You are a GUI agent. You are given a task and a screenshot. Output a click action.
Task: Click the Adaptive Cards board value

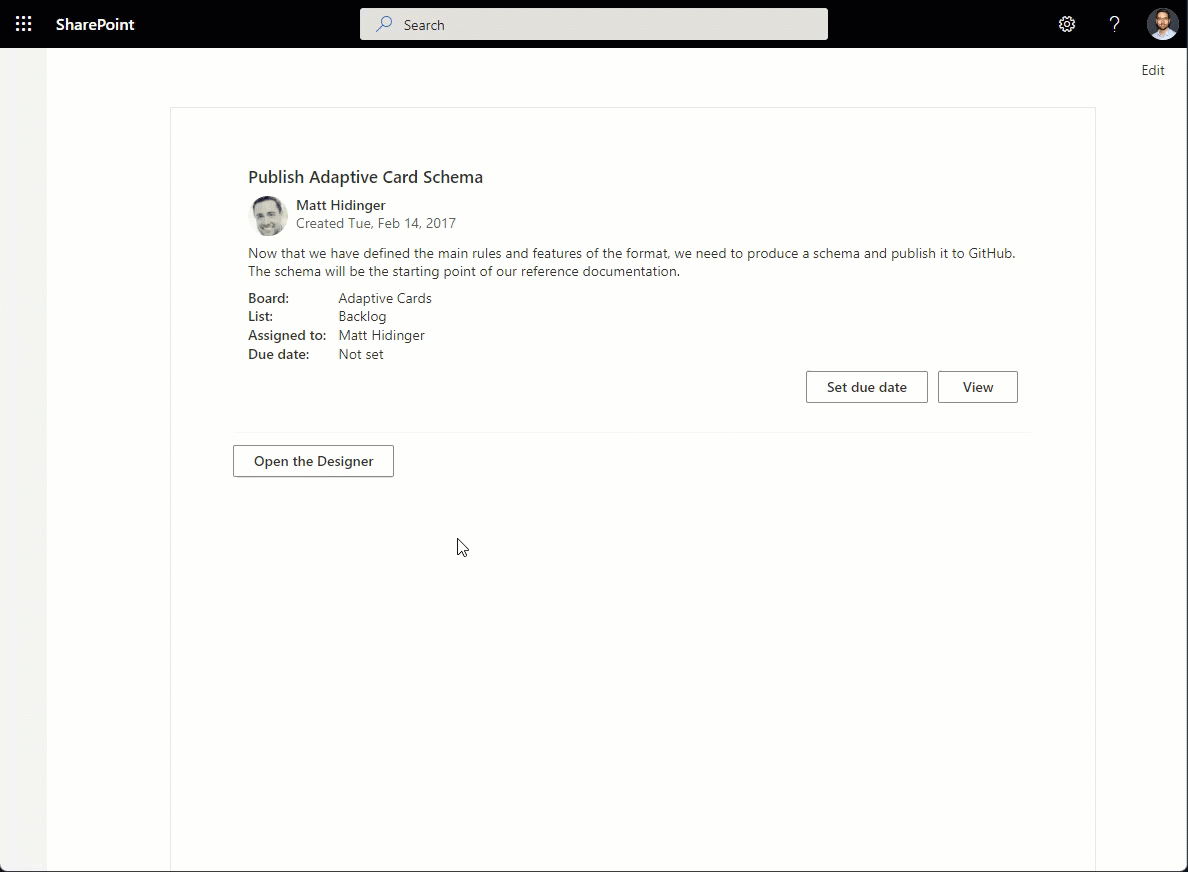(x=385, y=298)
